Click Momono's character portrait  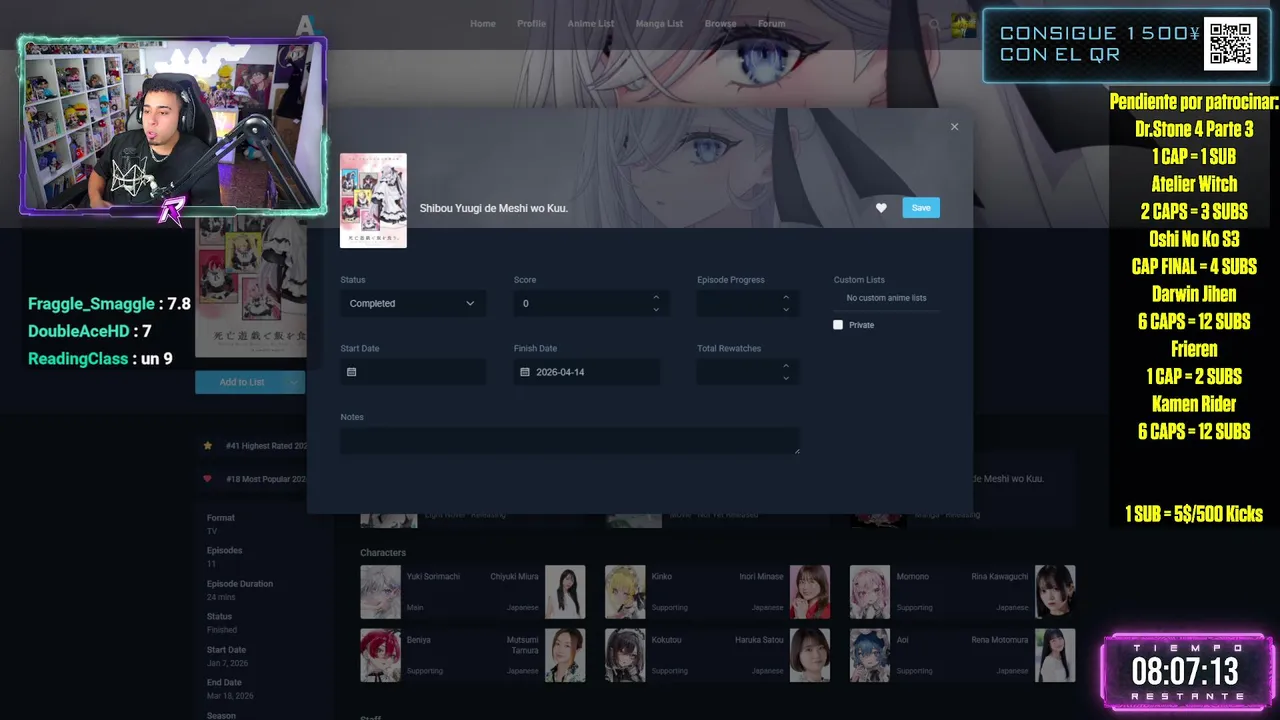[870, 592]
